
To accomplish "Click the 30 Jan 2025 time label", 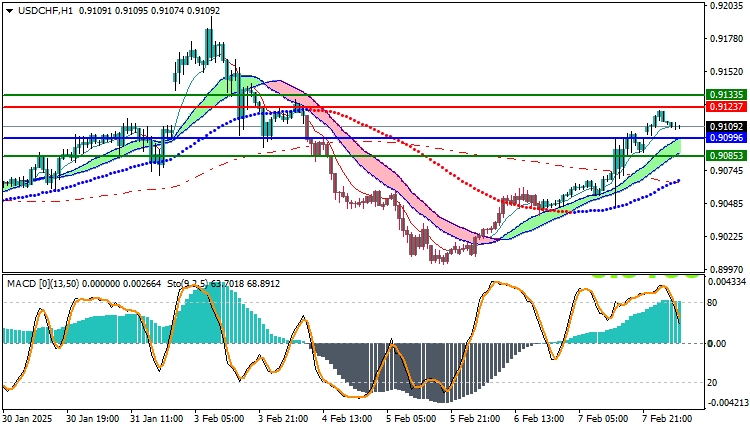I will 27,419.
